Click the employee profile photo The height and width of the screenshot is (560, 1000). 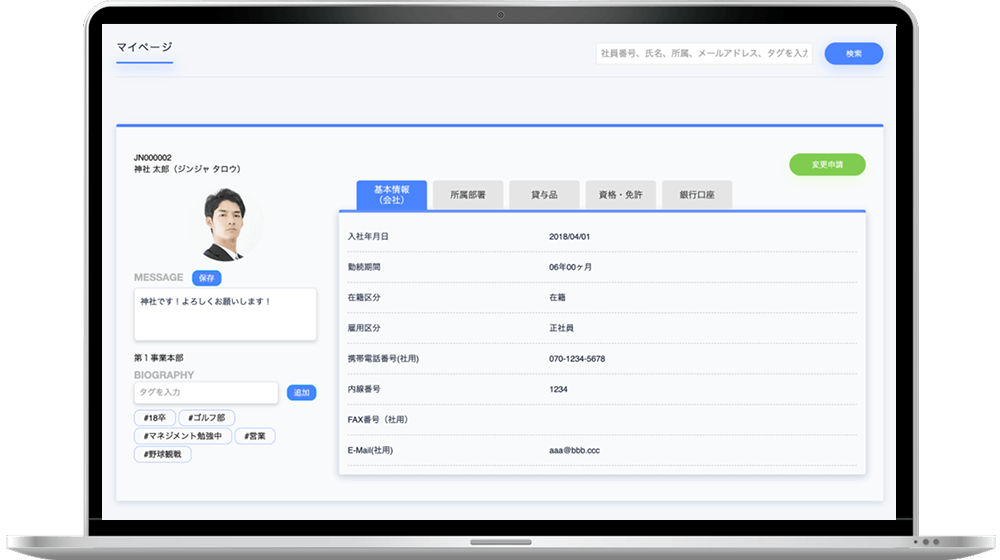click(x=224, y=225)
